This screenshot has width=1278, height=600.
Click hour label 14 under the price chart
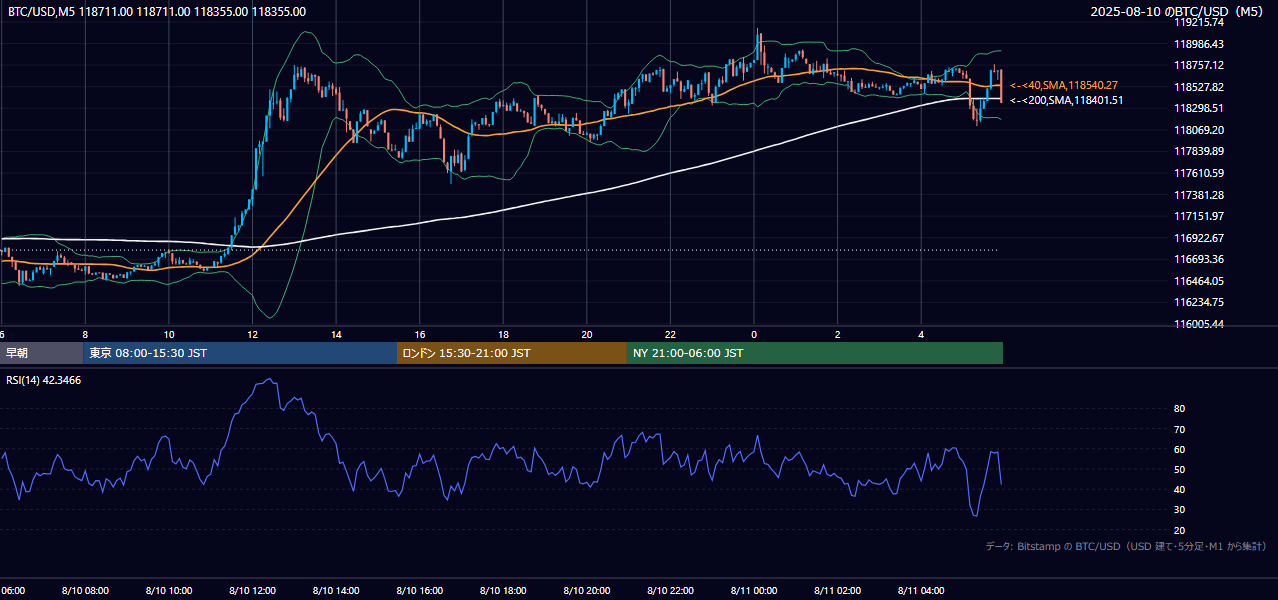tap(336, 335)
